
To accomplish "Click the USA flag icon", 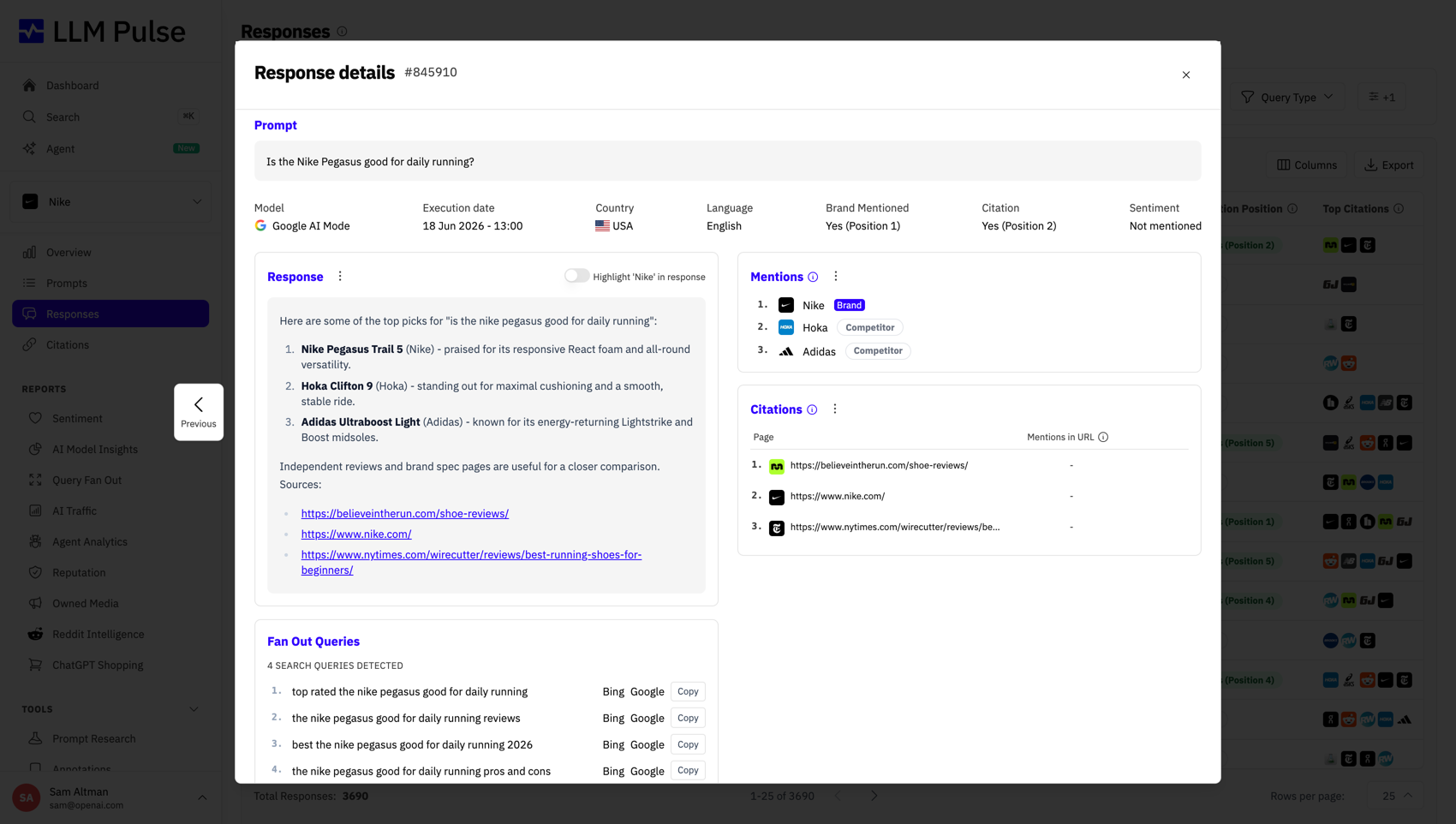I will tap(602, 226).
